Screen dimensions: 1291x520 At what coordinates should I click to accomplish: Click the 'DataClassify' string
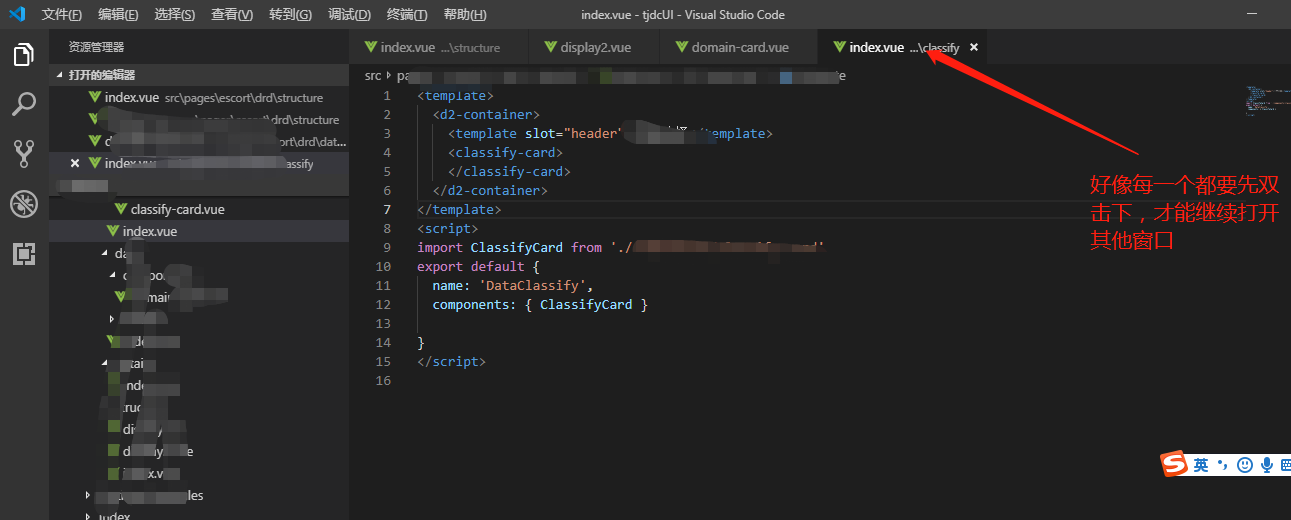532,286
